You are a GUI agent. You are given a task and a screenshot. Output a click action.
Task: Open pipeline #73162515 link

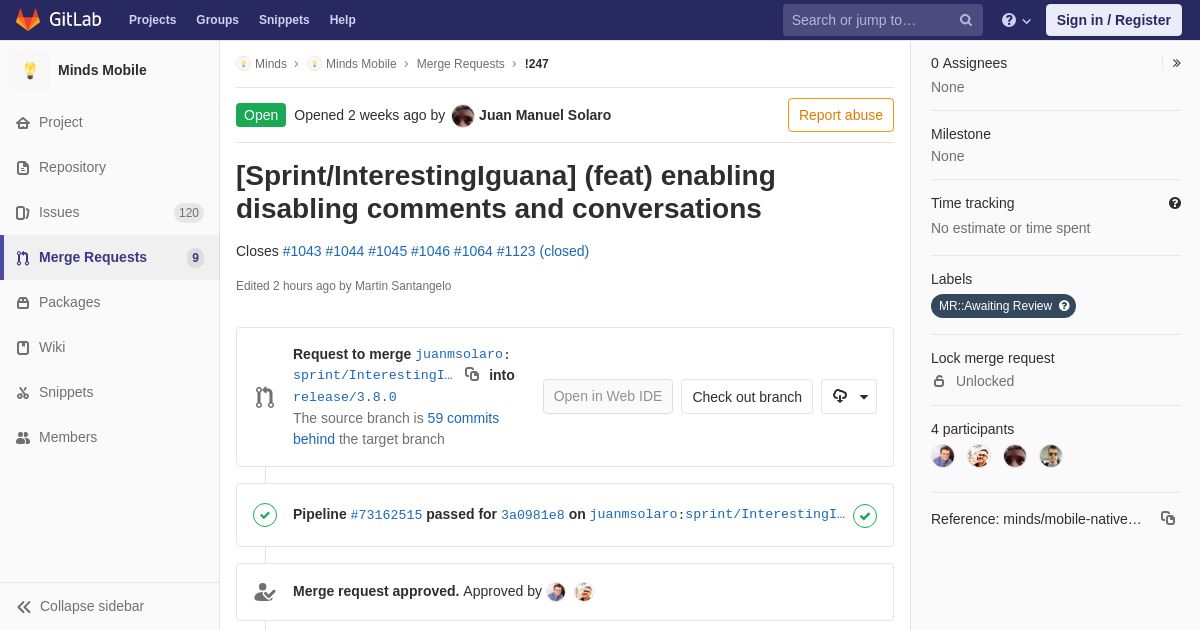(x=386, y=515)
